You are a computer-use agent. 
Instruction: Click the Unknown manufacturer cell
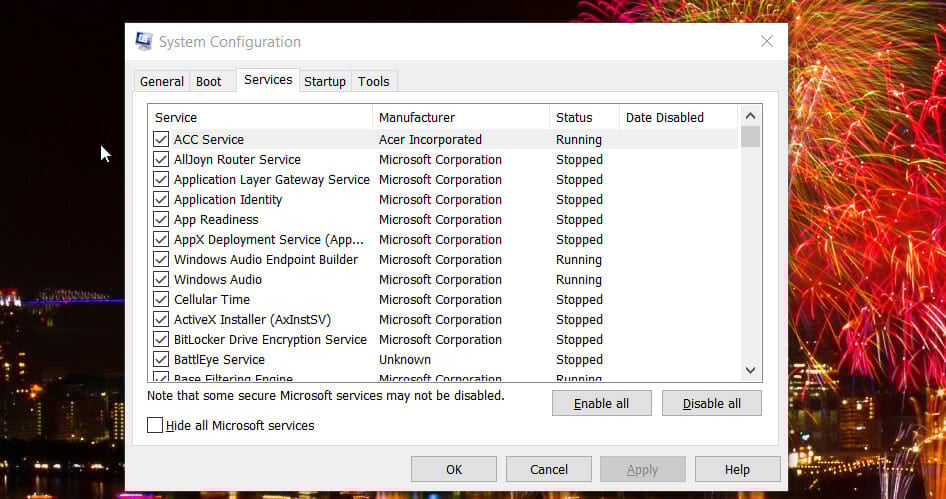pos(405,359)
